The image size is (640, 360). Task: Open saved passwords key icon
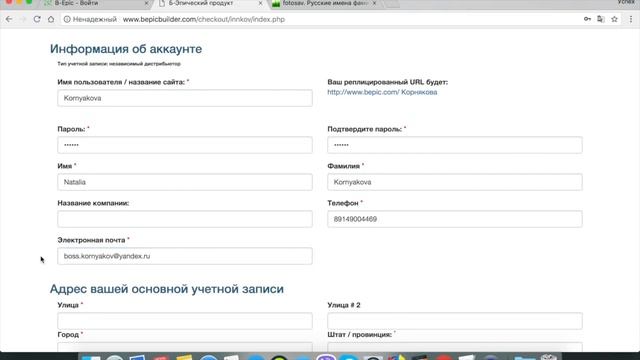click(587, 19)
